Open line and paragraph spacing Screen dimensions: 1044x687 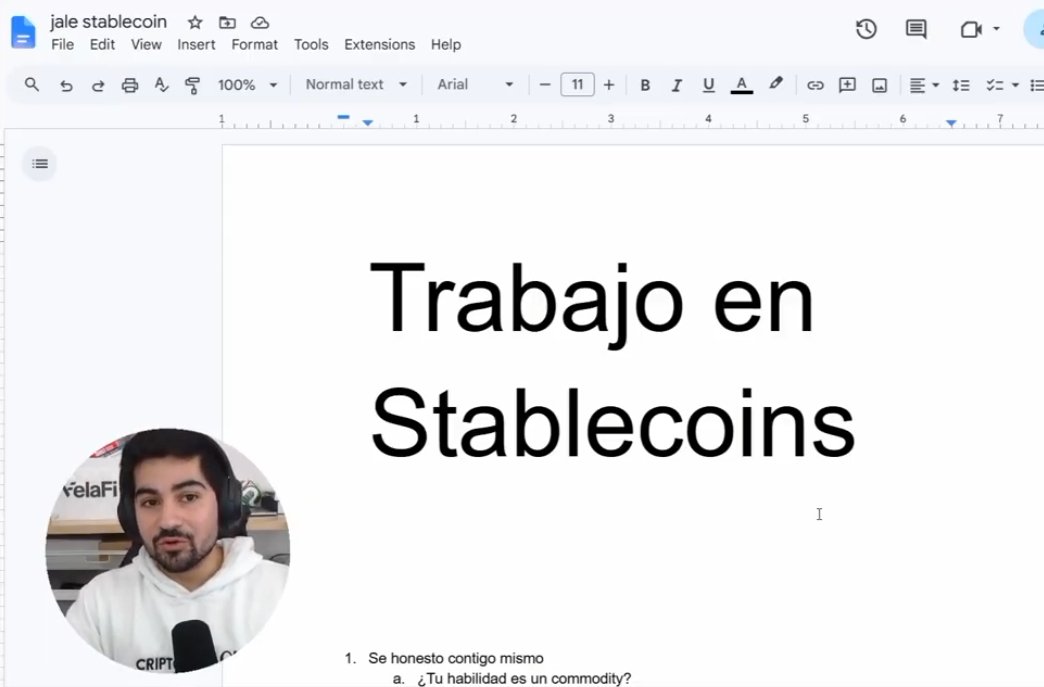(x=961, y=85)
